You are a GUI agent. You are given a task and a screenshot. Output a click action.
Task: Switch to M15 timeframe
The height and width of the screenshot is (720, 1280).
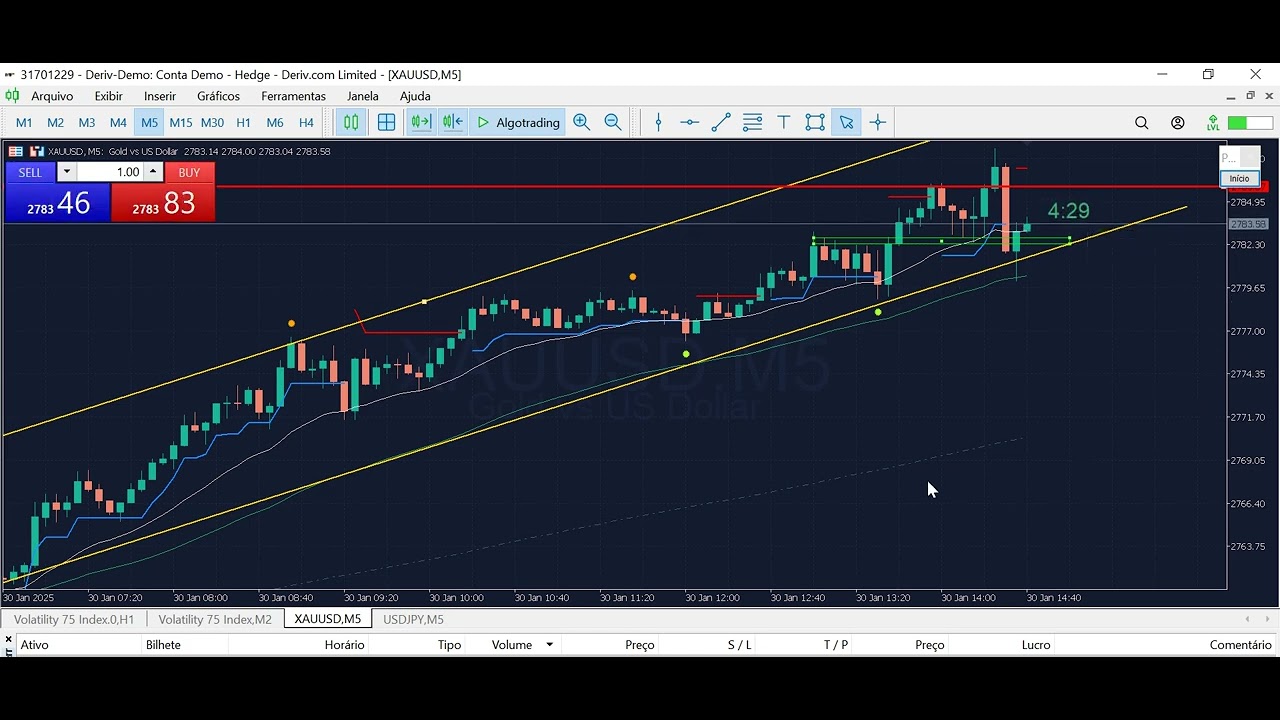pyautogui.click(x=180, y=122)
